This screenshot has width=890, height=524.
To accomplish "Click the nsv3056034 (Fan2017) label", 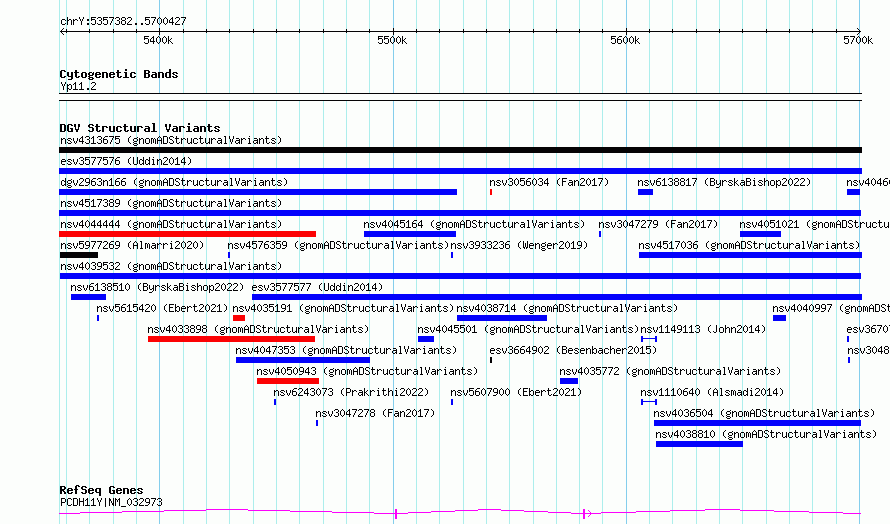I will (549, 182).
